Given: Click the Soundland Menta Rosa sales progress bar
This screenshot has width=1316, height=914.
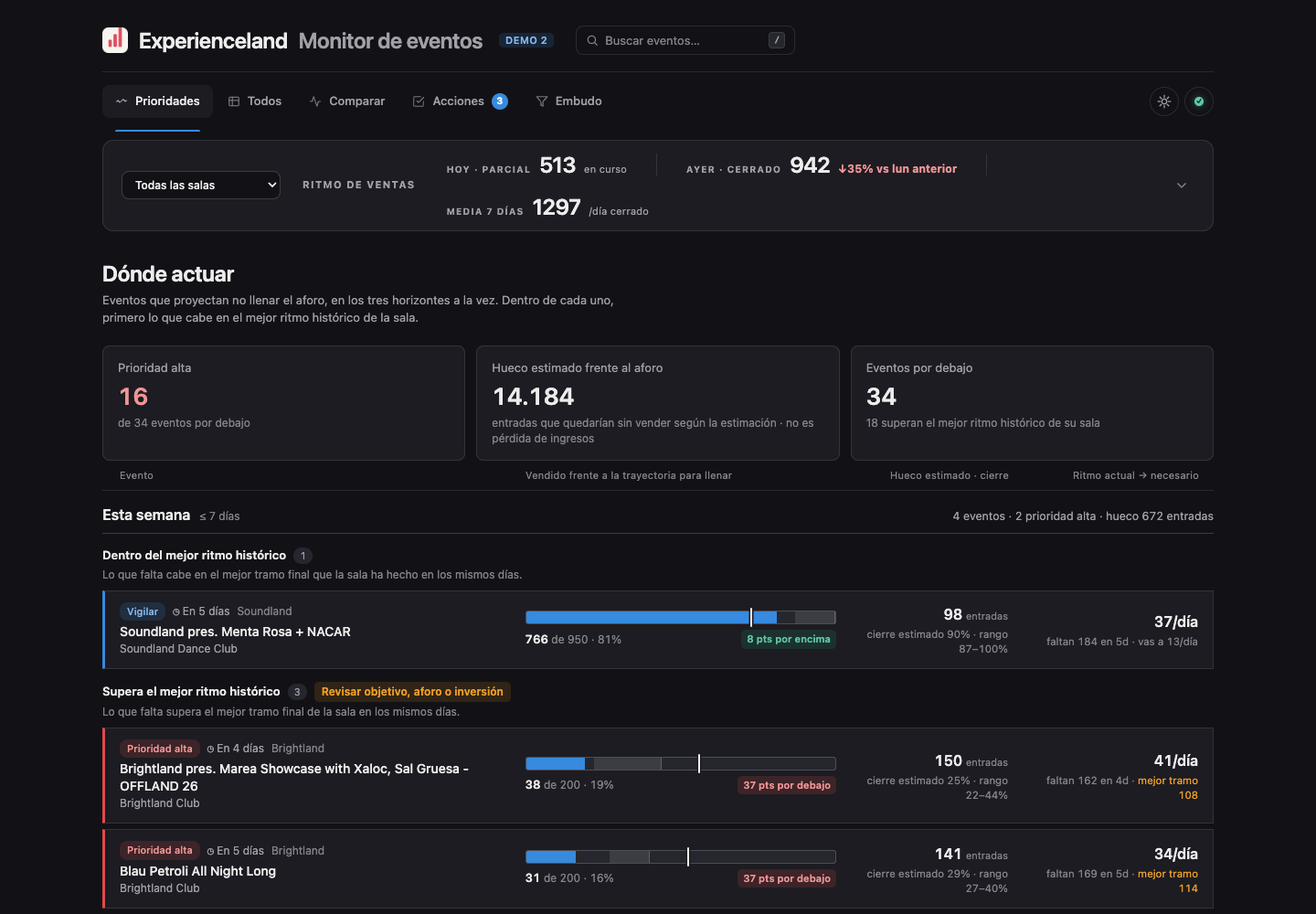Looking at the screenshot, I should coord(681,617).
